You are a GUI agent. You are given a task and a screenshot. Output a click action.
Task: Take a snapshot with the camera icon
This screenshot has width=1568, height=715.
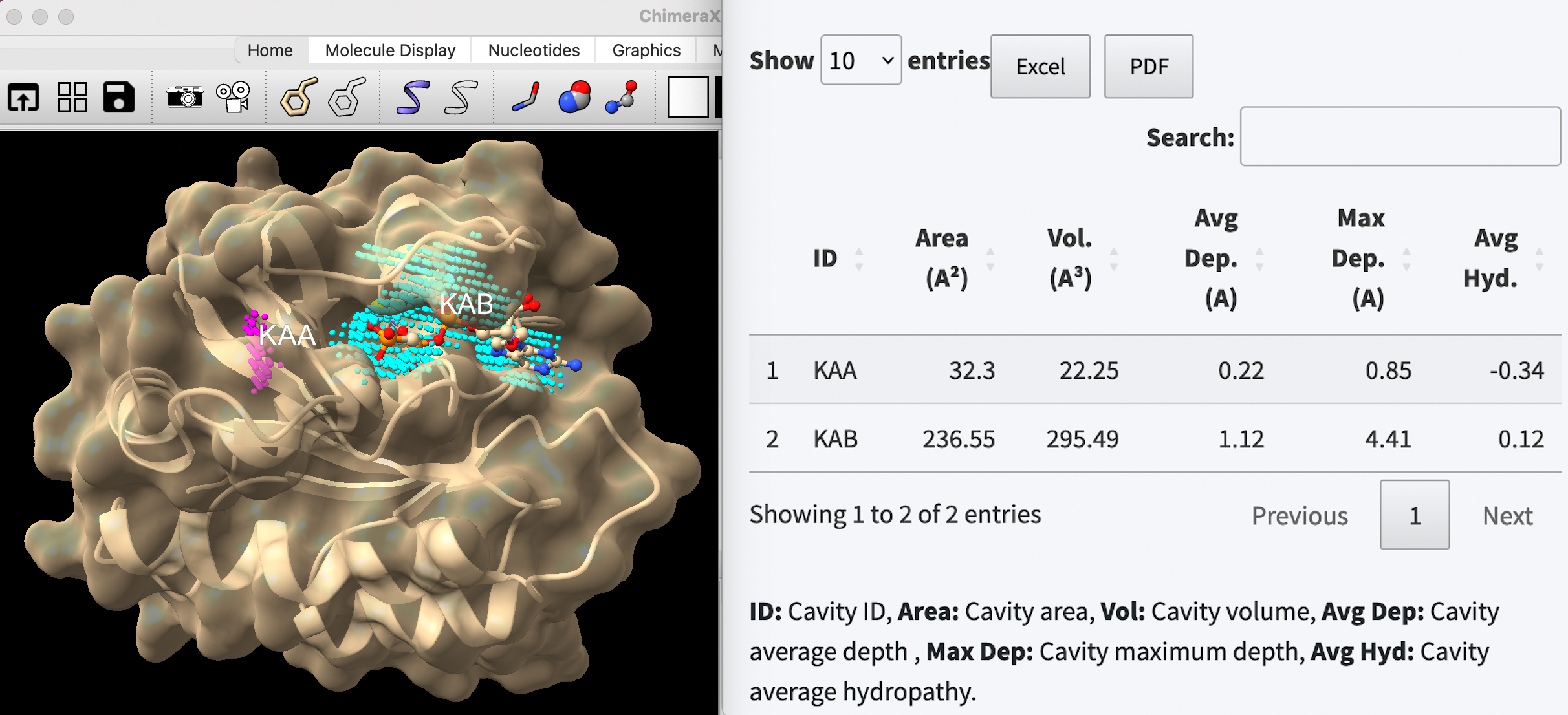point(184,98)
